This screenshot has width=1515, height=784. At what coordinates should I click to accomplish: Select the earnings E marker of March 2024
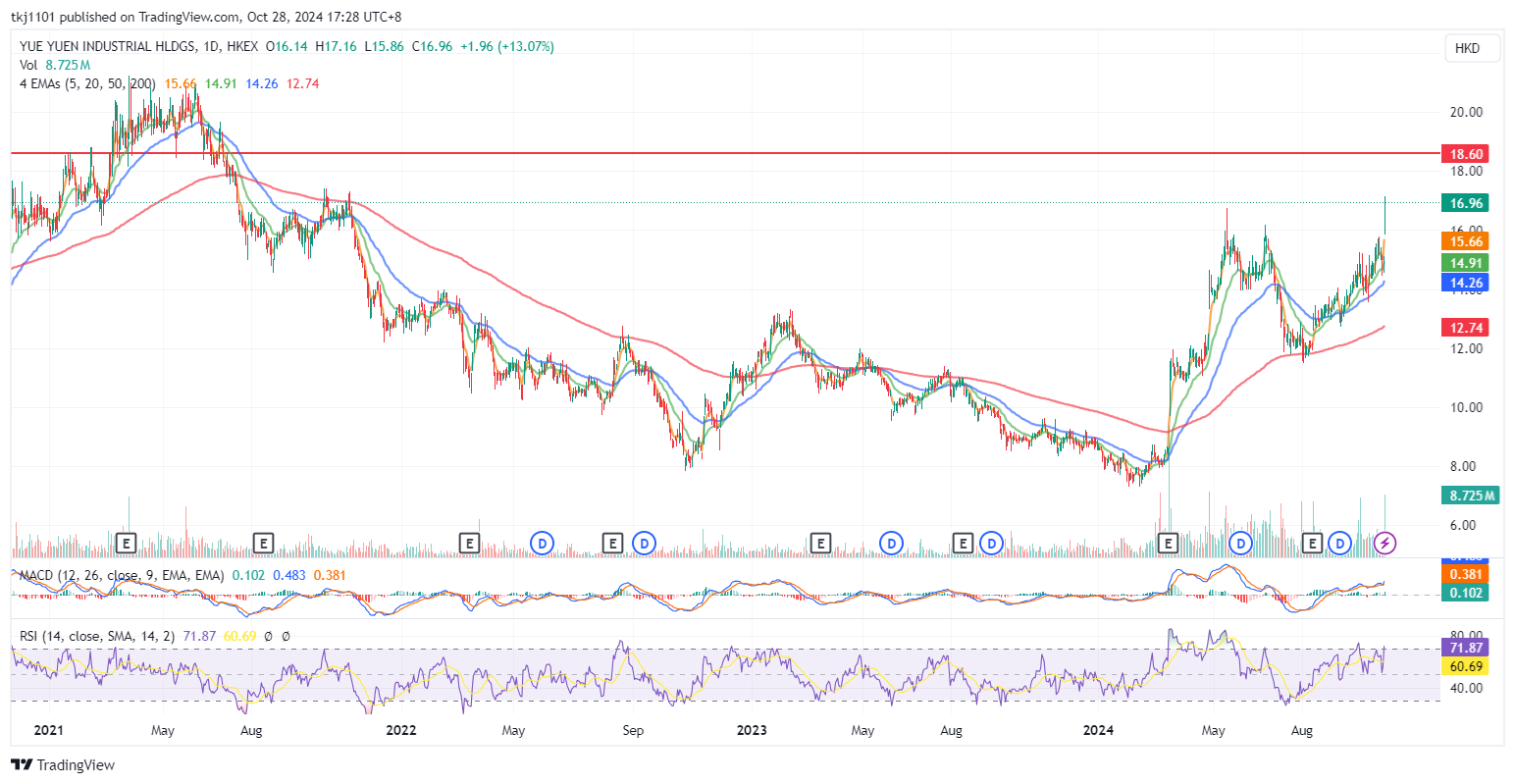[x=1168, y=542]
